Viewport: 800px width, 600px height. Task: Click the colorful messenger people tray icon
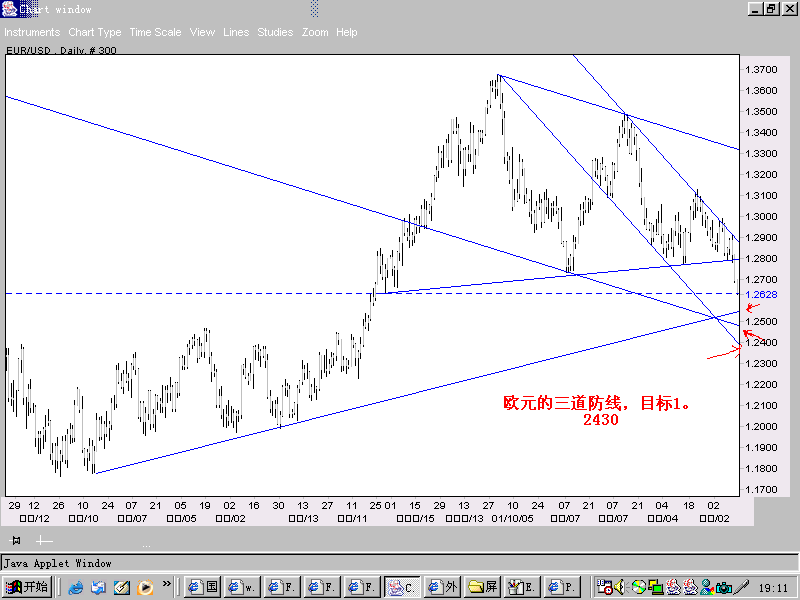[x=708, y=588]
